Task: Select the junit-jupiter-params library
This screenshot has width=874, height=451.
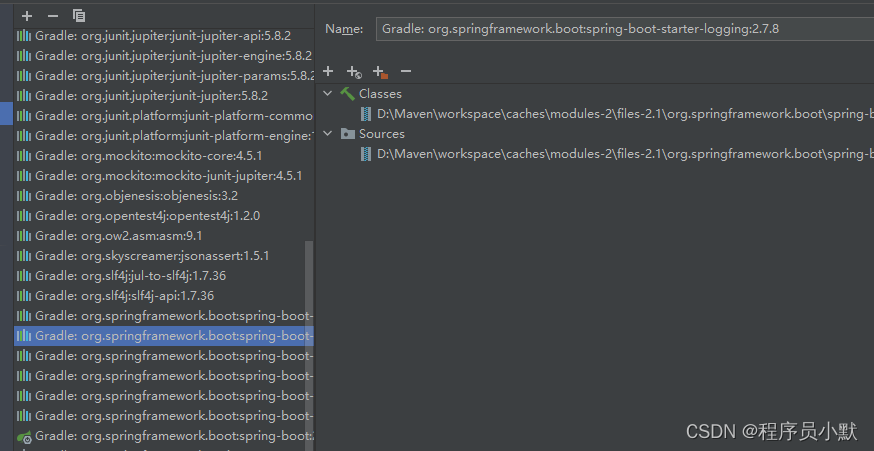Action: tap(164, 76)
